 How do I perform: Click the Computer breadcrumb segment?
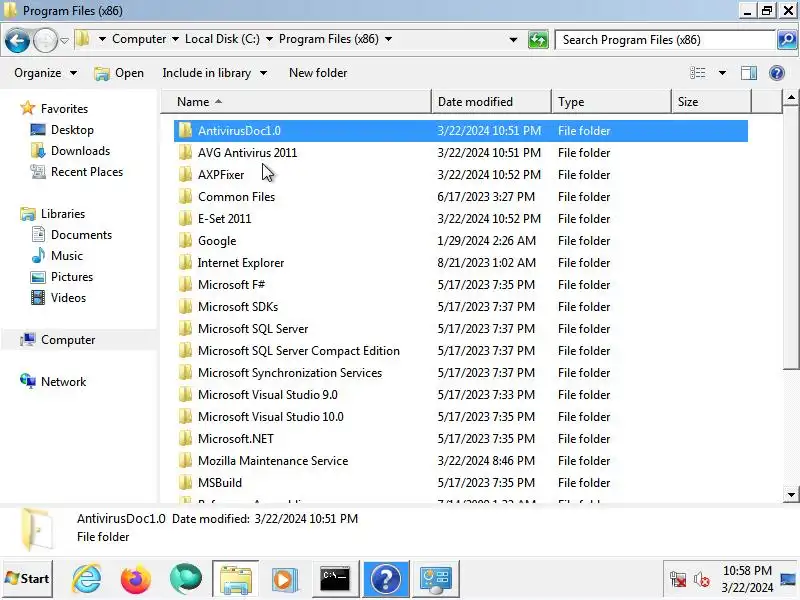(x=139, y=39)
